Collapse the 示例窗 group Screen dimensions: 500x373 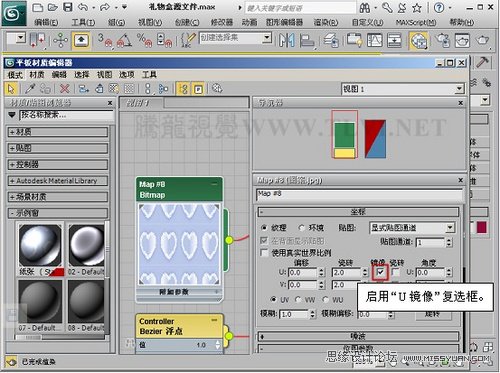click(x=58, y=213)
